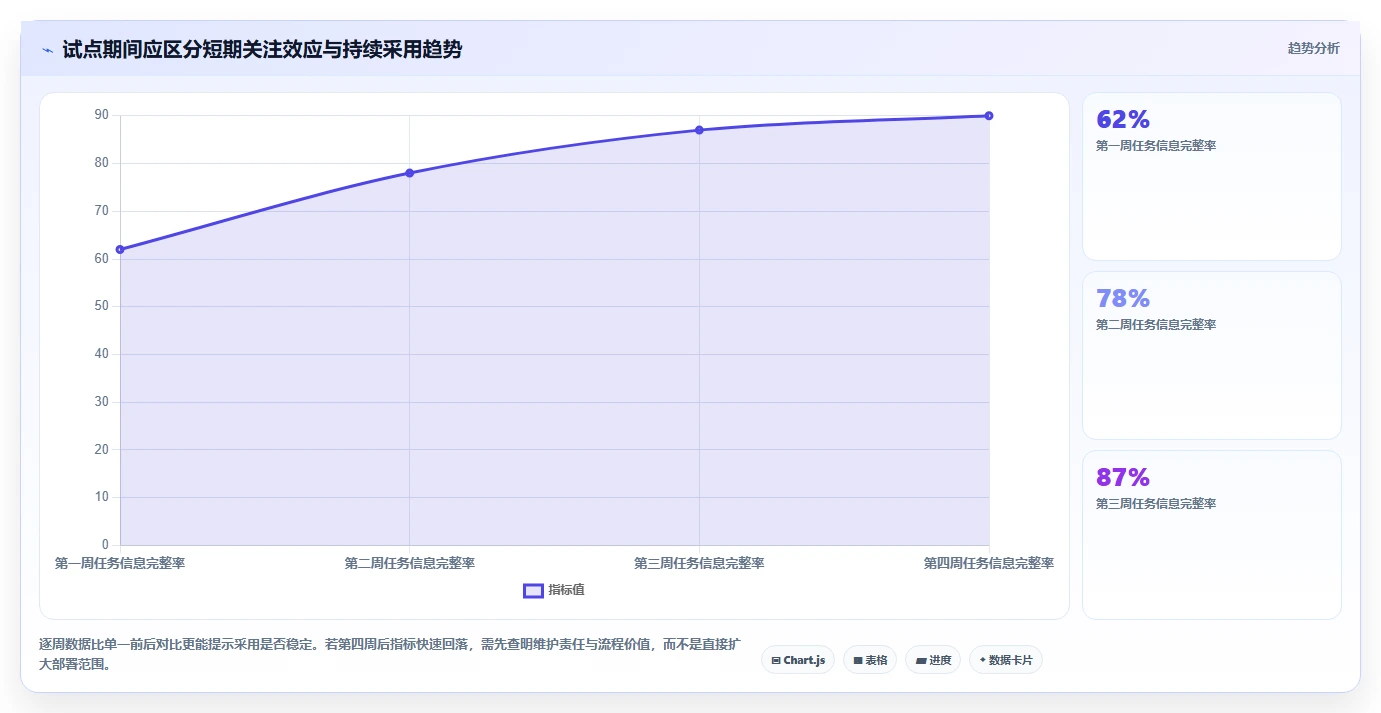Image resolution: width=1381 pixels, height=713 pixels.
Task: Click the third week data point at 87
Action: click(699, 130)
